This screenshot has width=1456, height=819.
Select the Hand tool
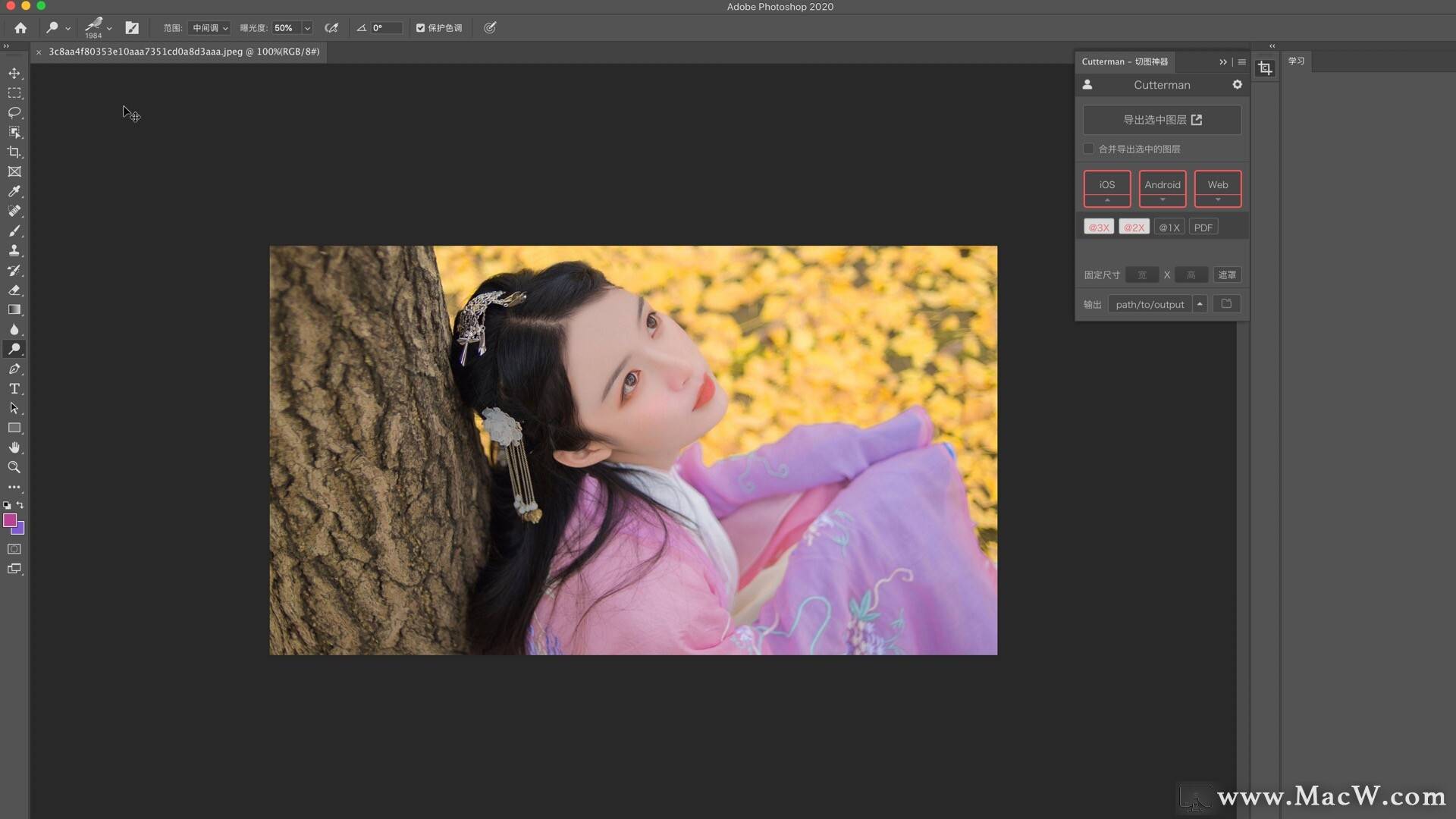click(14, 448)
